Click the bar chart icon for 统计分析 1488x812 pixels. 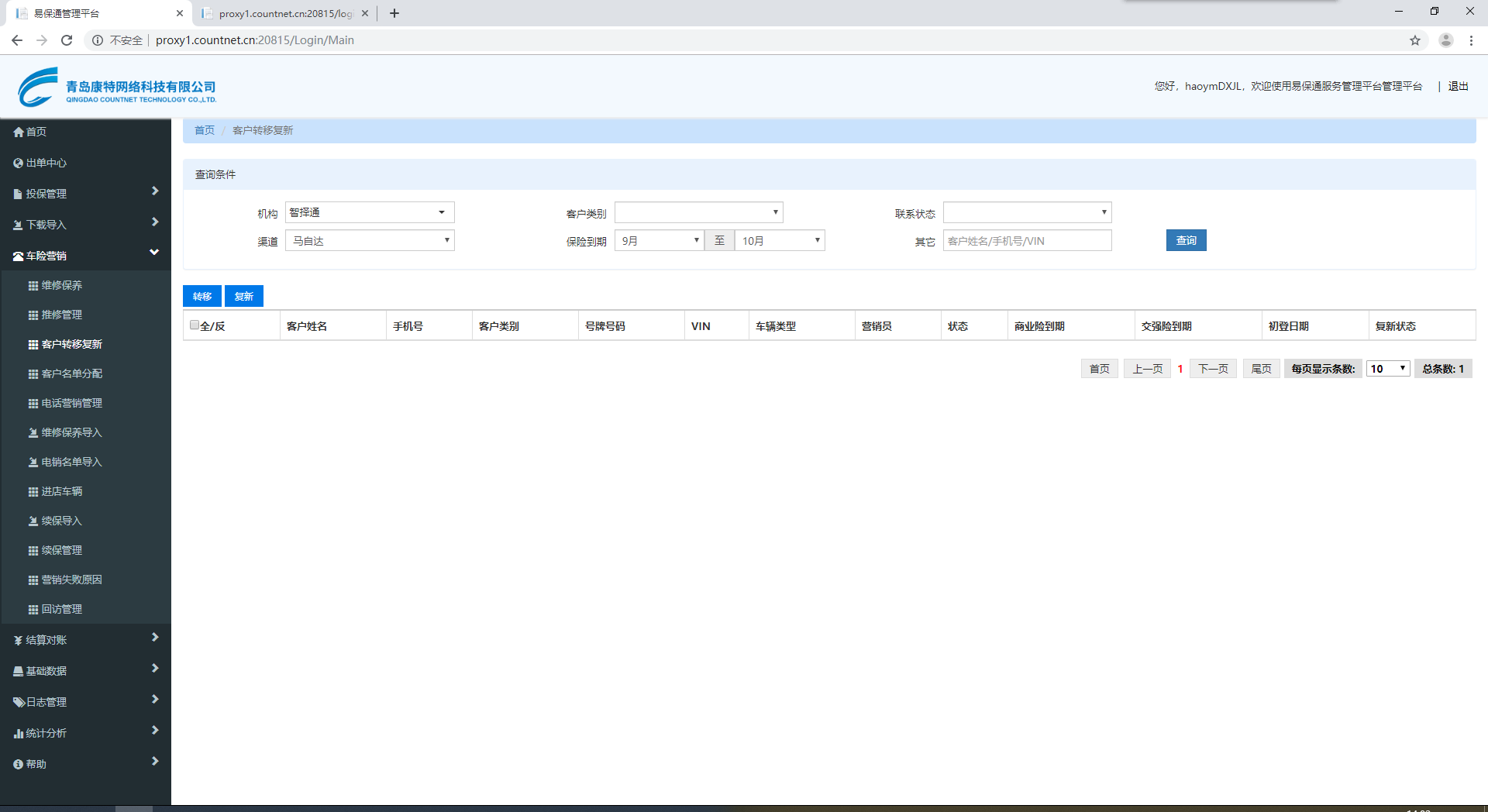pos(19,734)
